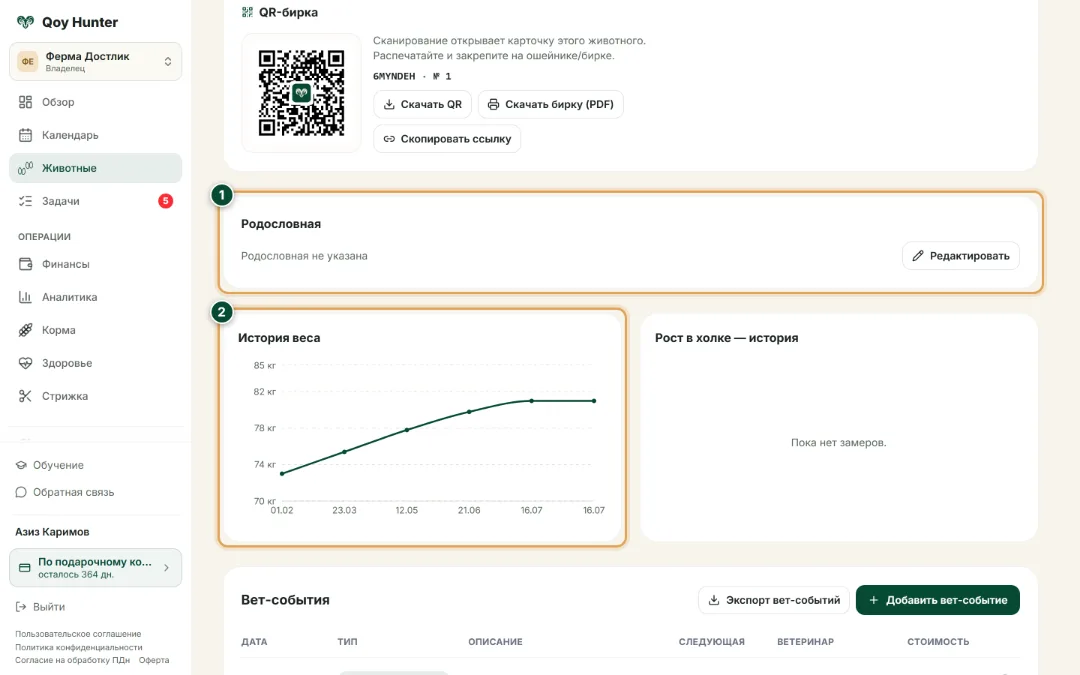The width and height of the screenshot is (1080, 675).
Task: Download the QR via Скачать QR
Action: (422, 104)
